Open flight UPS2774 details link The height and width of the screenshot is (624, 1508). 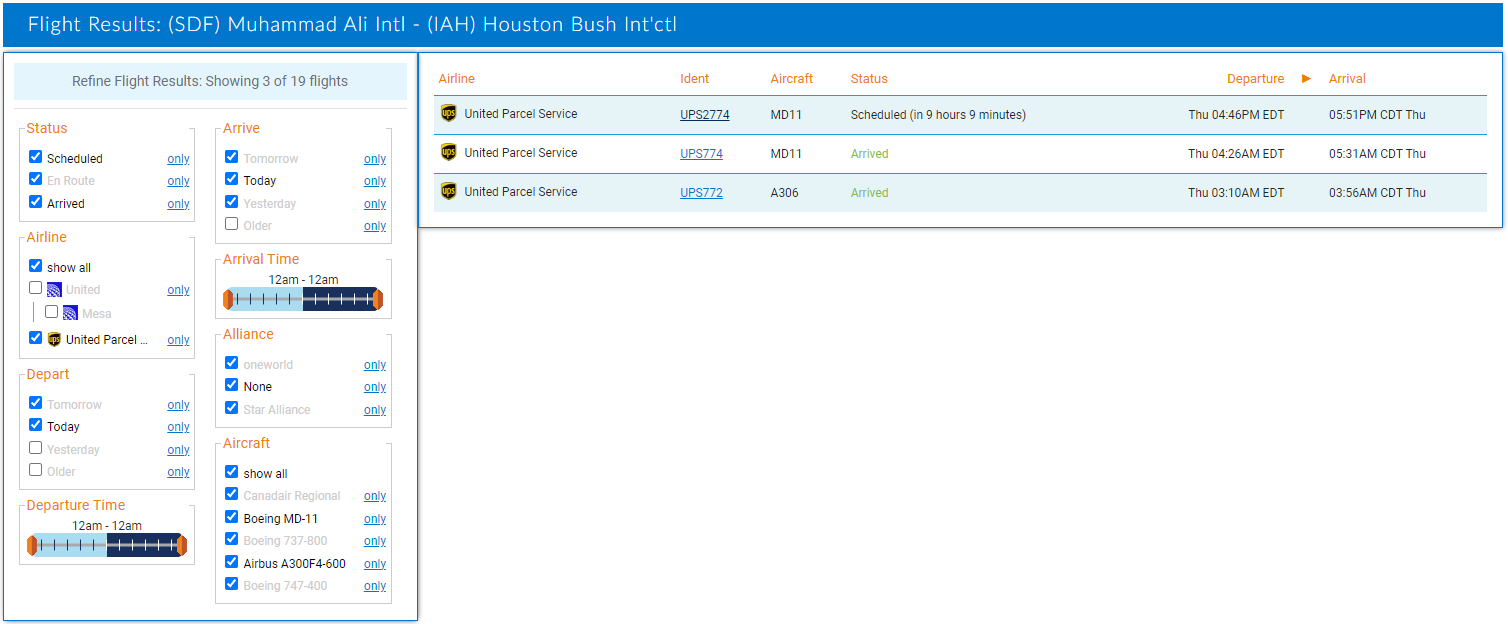705,115
